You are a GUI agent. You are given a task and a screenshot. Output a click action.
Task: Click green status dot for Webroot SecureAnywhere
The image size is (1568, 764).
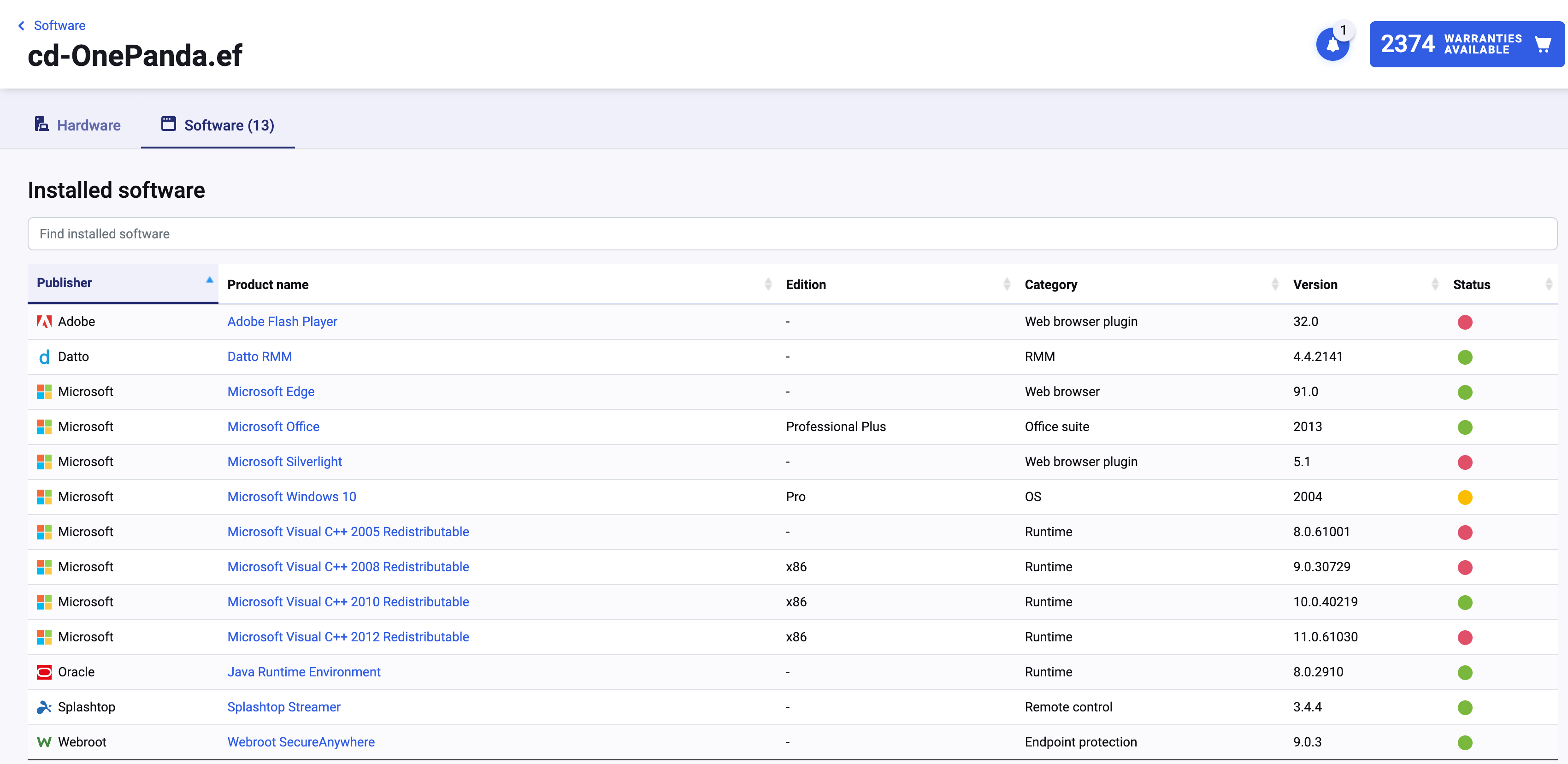[1464, 743]
